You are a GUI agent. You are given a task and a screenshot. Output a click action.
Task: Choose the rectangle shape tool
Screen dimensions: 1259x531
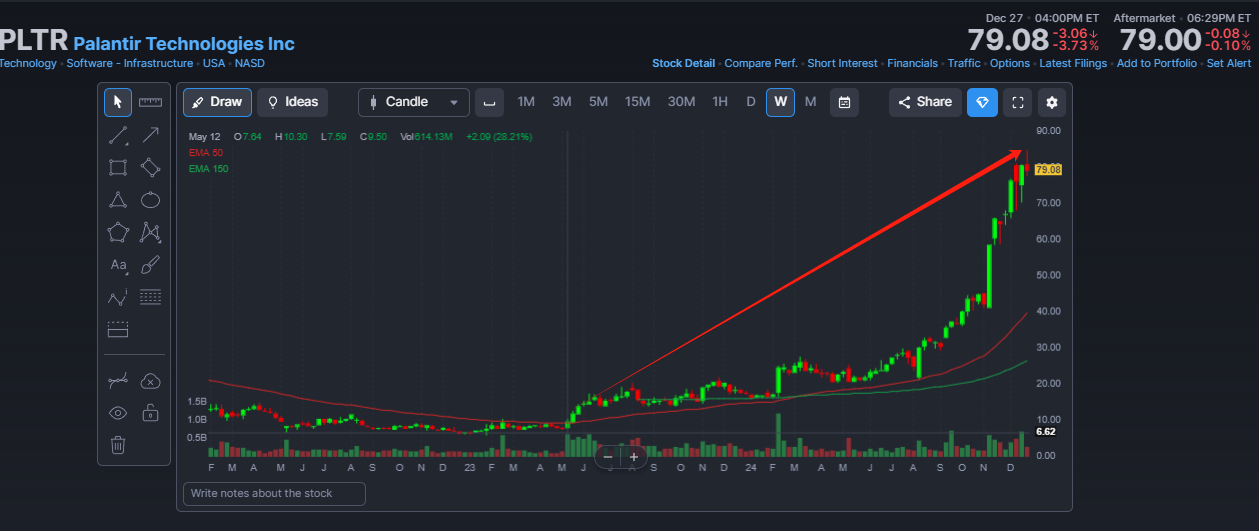click(118, 167)
